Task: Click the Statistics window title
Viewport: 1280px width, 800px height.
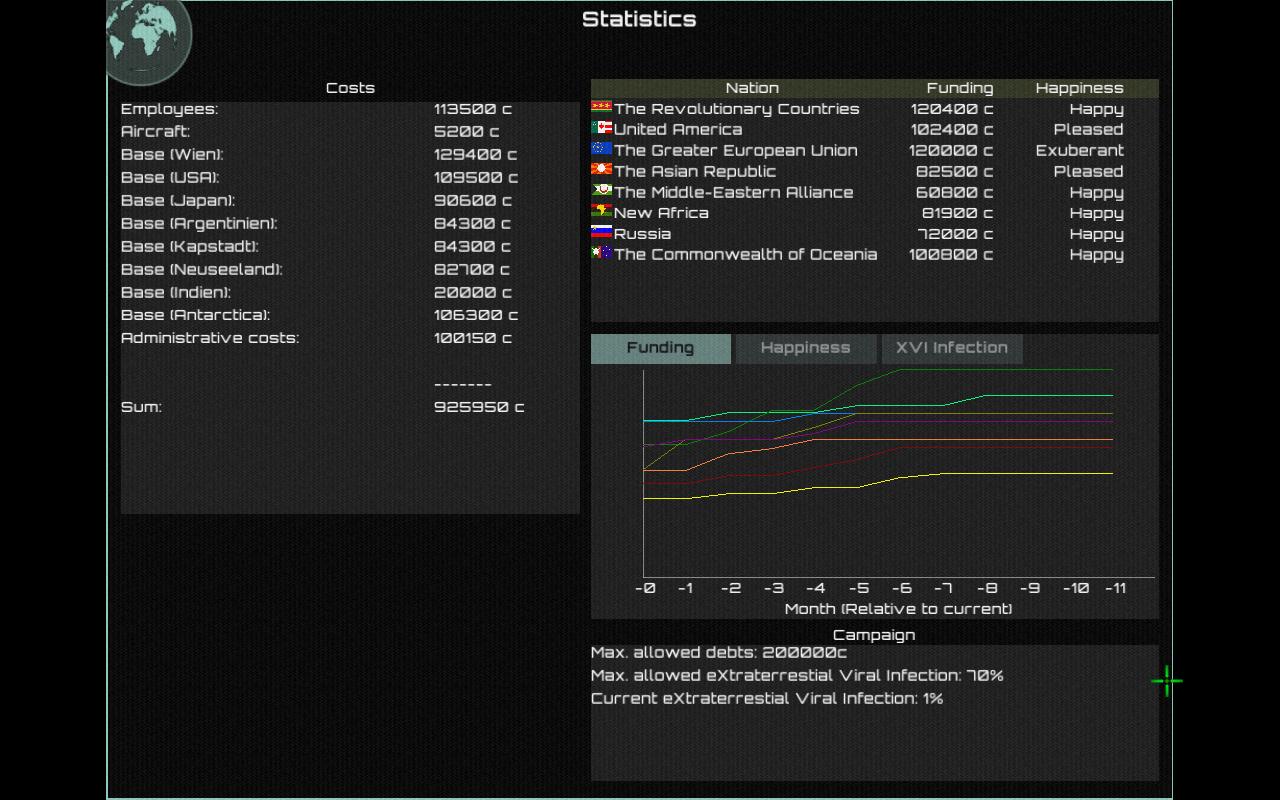Action: point(639,19)
